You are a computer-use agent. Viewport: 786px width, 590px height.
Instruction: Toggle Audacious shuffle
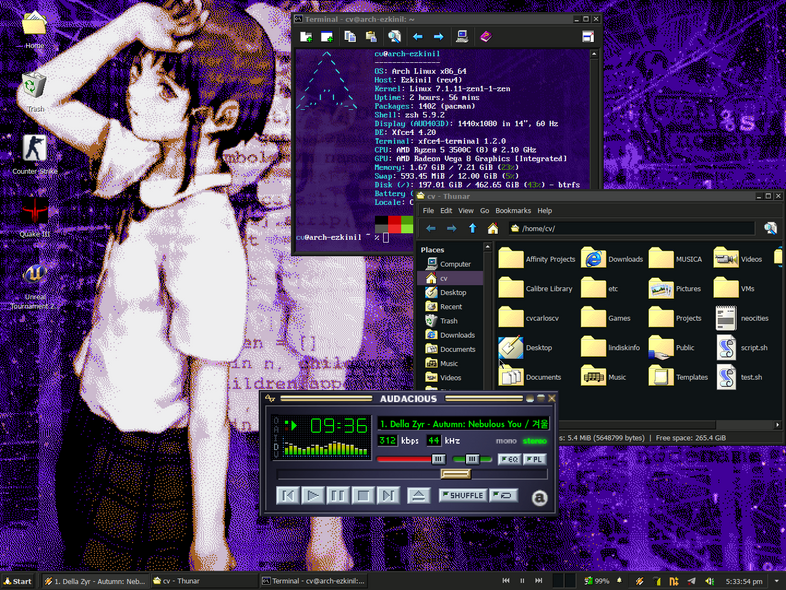coord(462,495)
